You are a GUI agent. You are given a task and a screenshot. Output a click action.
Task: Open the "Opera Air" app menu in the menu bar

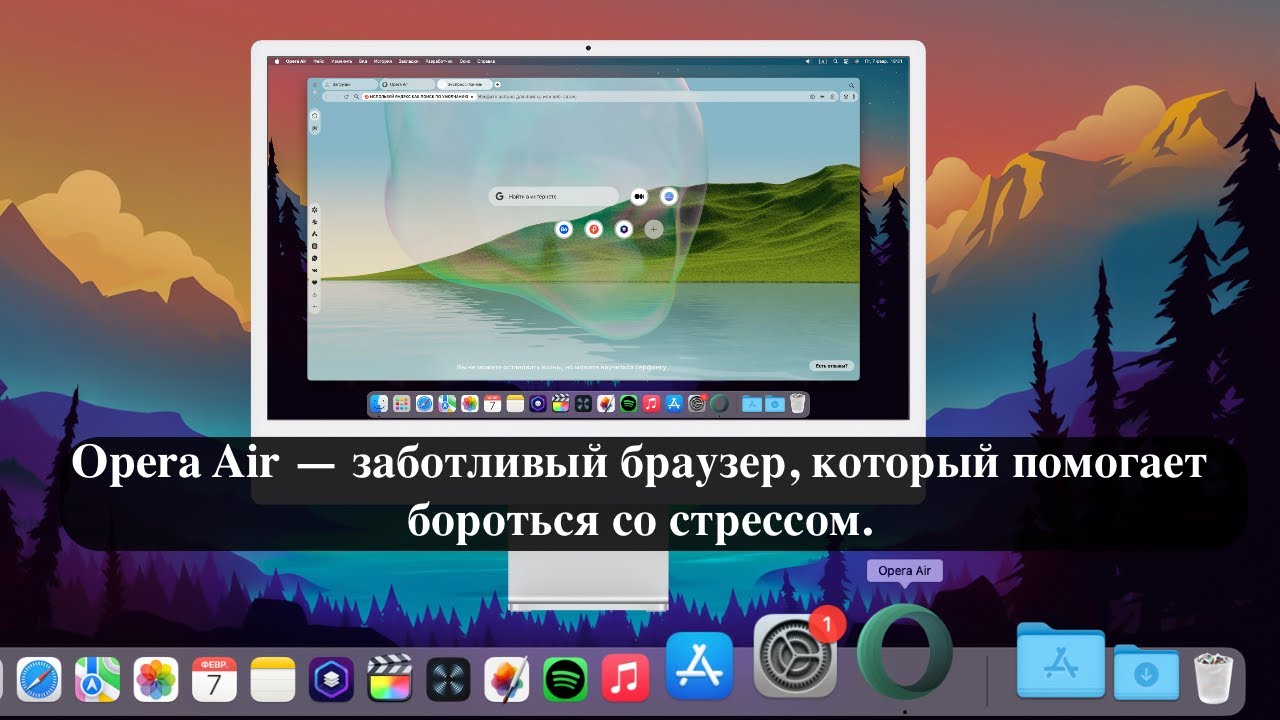[296, 61]
